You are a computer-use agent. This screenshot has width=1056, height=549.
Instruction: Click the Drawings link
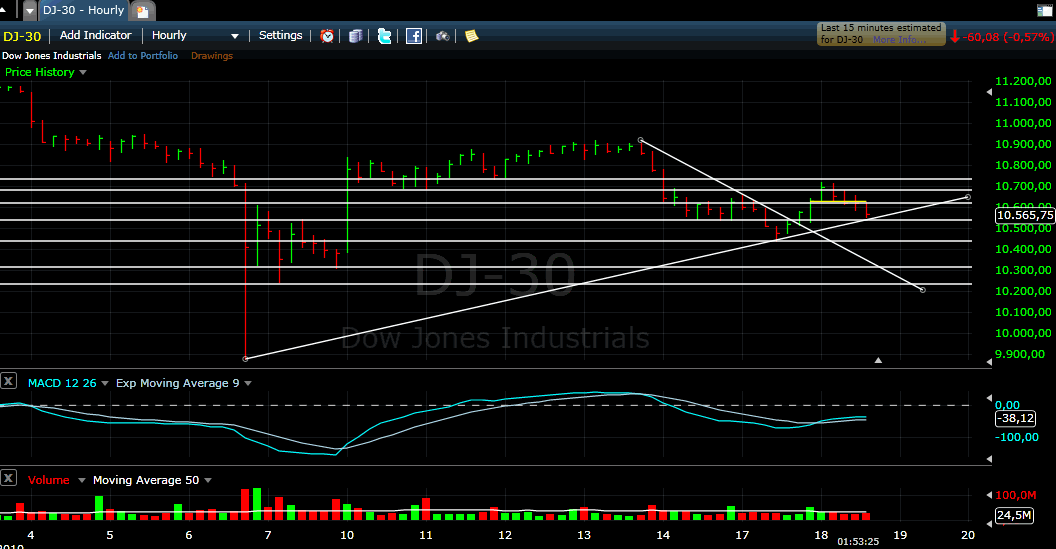tap(211, 55)
